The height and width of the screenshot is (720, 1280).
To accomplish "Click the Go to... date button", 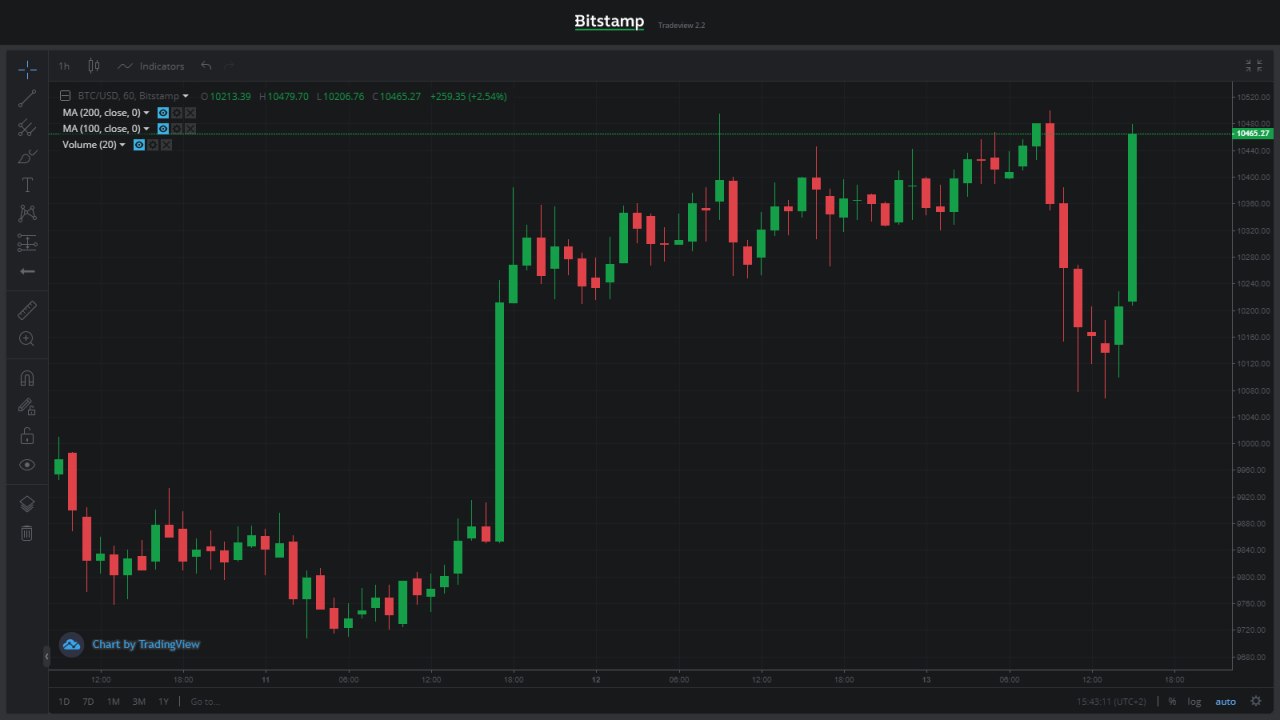I will coord(204,701).
